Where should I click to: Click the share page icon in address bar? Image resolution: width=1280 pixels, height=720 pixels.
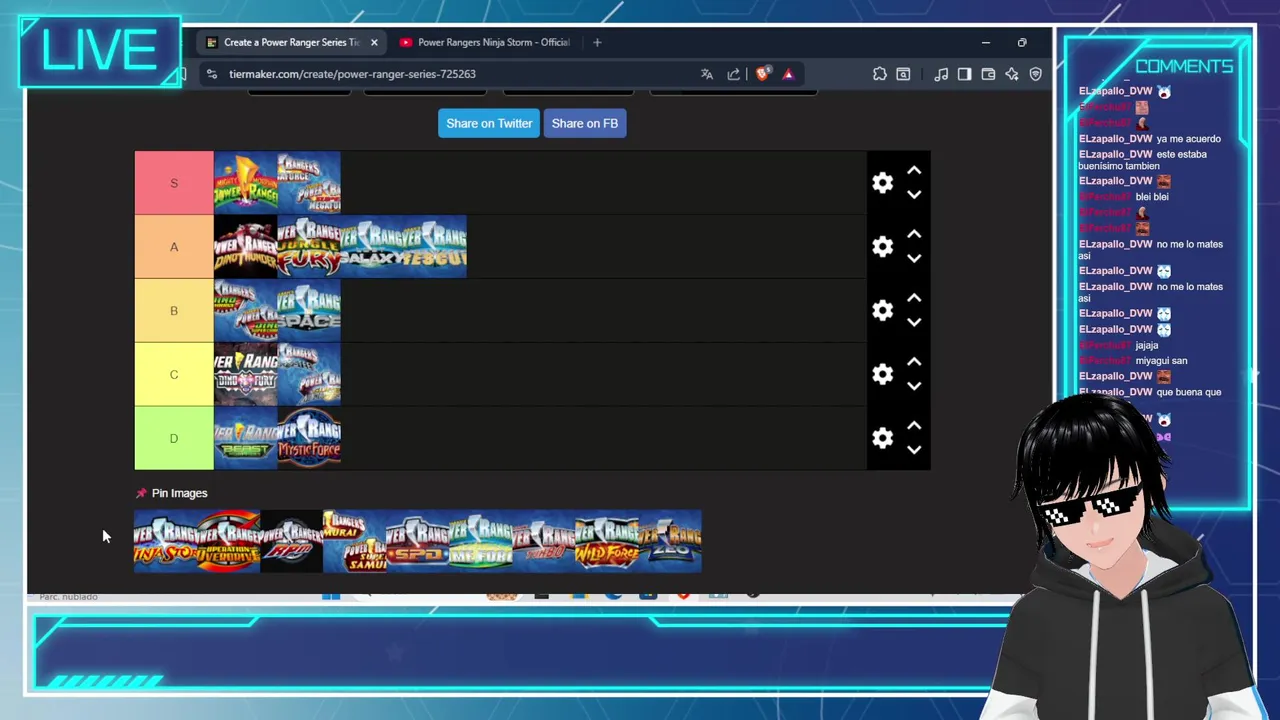(734, 74)
